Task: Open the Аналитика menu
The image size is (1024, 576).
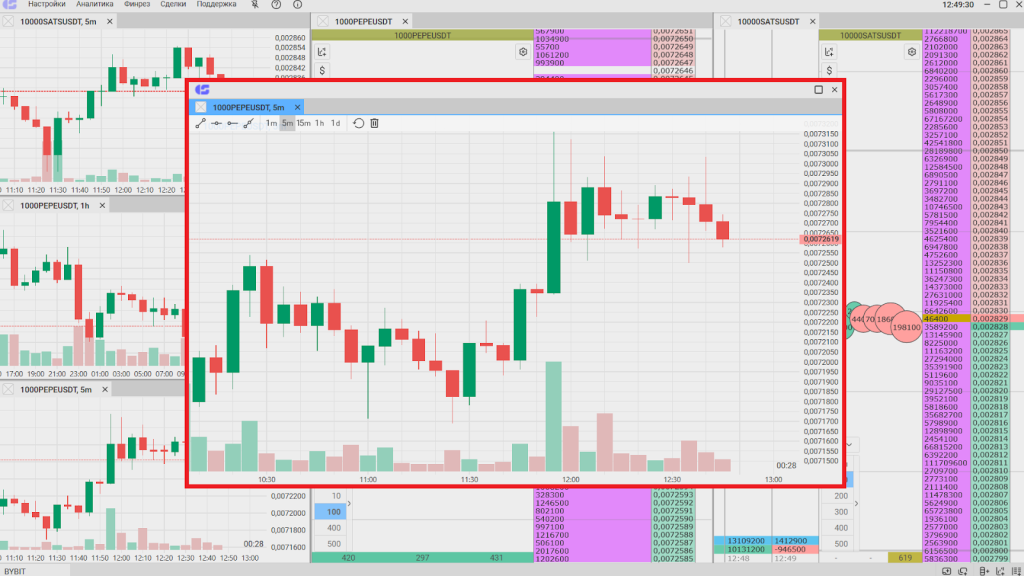Action: coord(94,5)
